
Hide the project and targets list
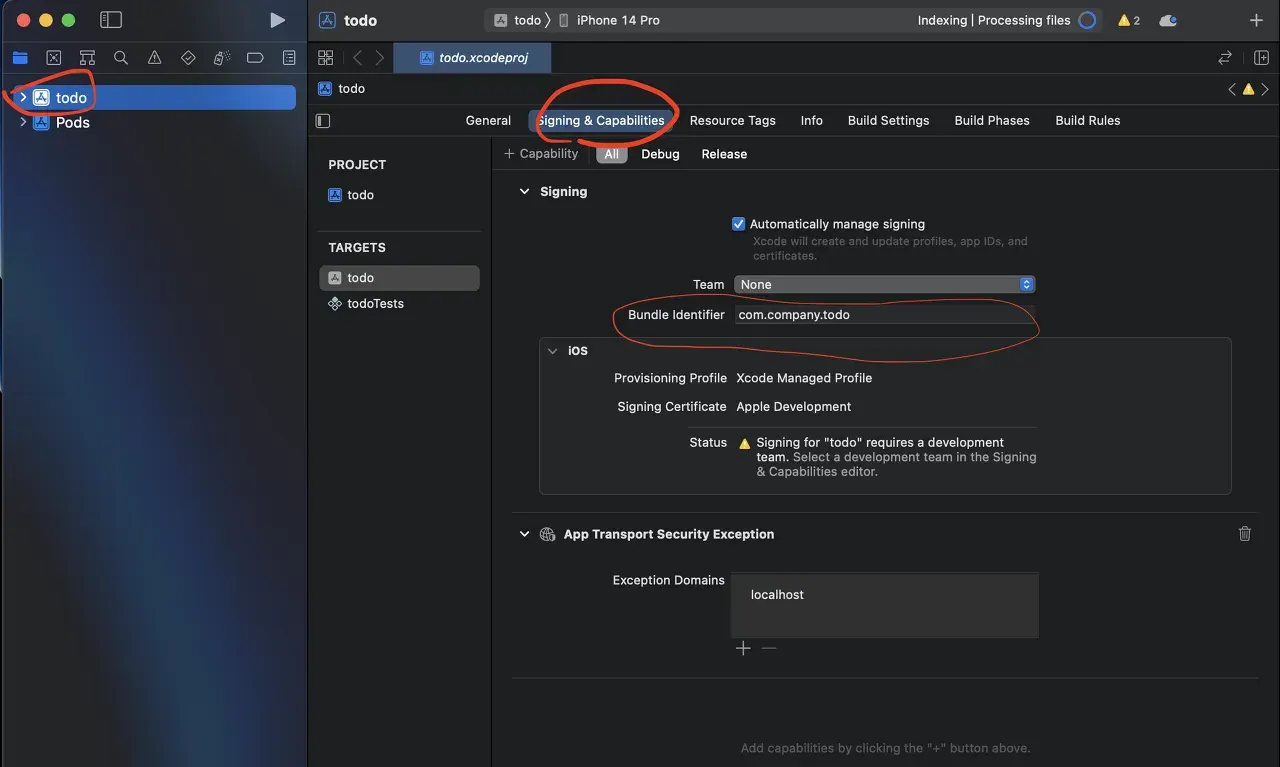[323, 121]
